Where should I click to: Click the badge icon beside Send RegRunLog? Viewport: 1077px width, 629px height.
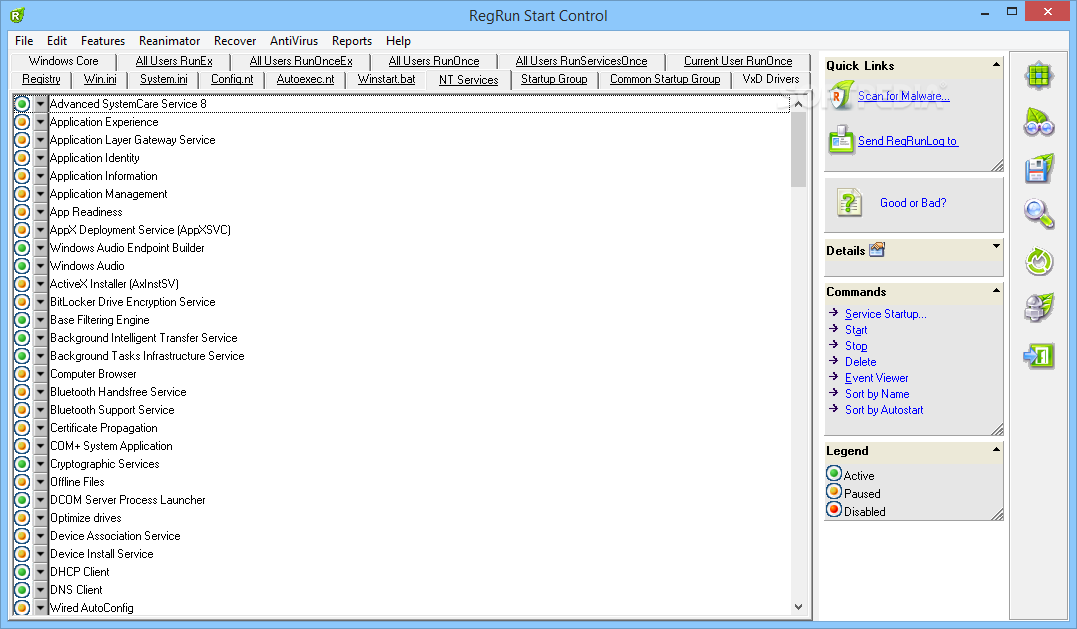point(841,140)
